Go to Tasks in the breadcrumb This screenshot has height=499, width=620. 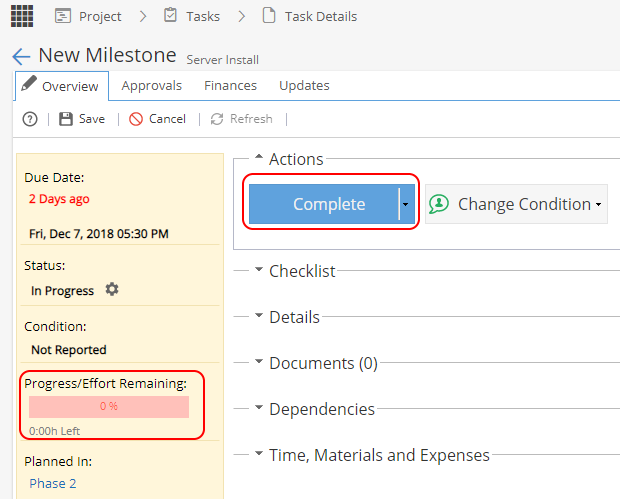[x=192, y=16]
